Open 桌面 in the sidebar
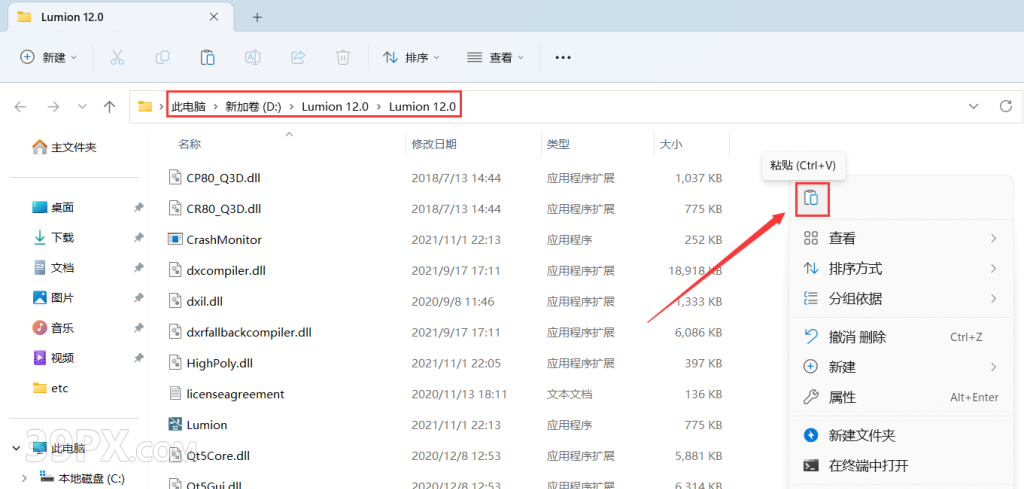This screenshot has width=1024, height=489. [53, 208]
